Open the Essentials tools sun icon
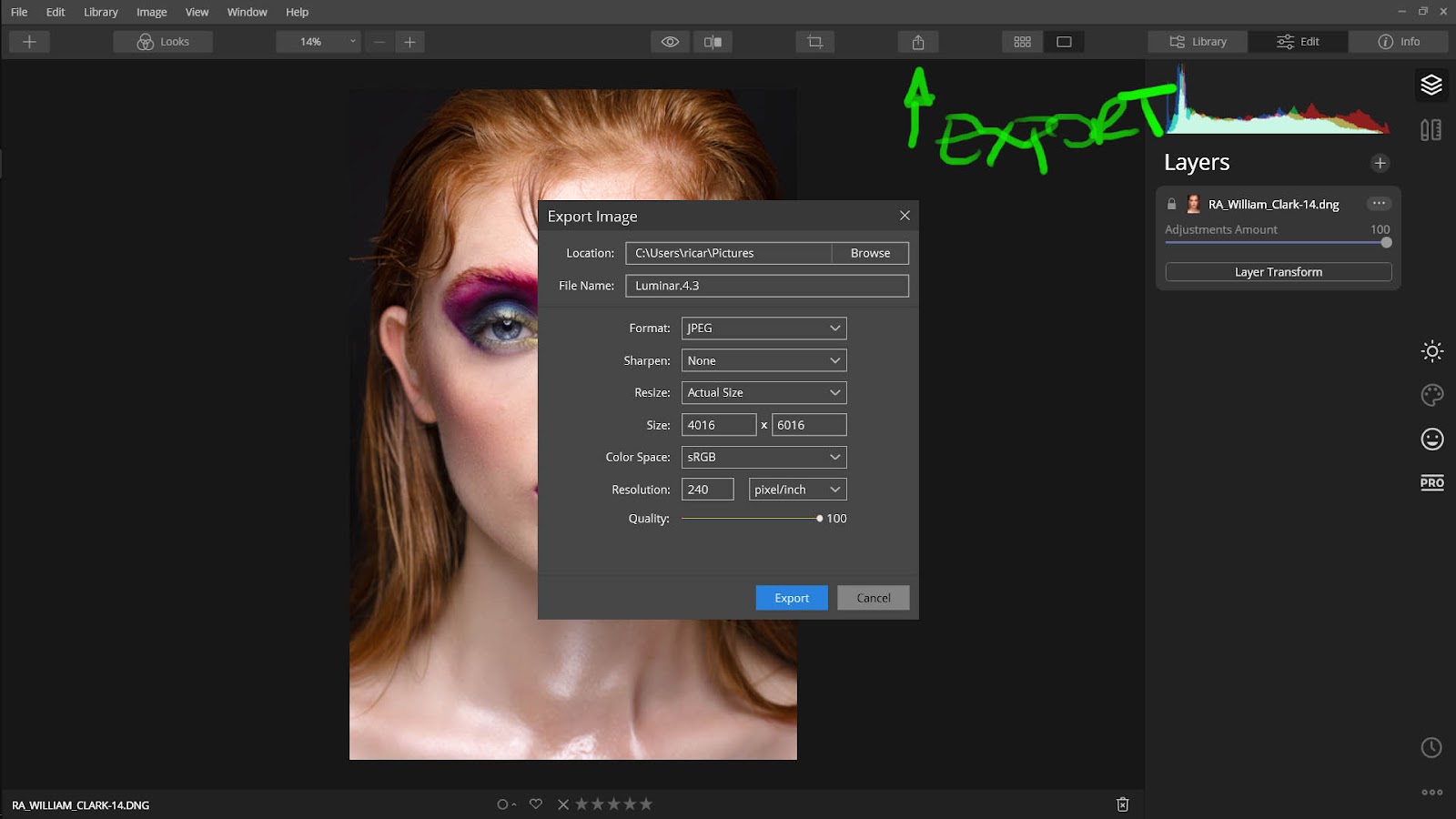1456x819 pixels. (1431, 351)
